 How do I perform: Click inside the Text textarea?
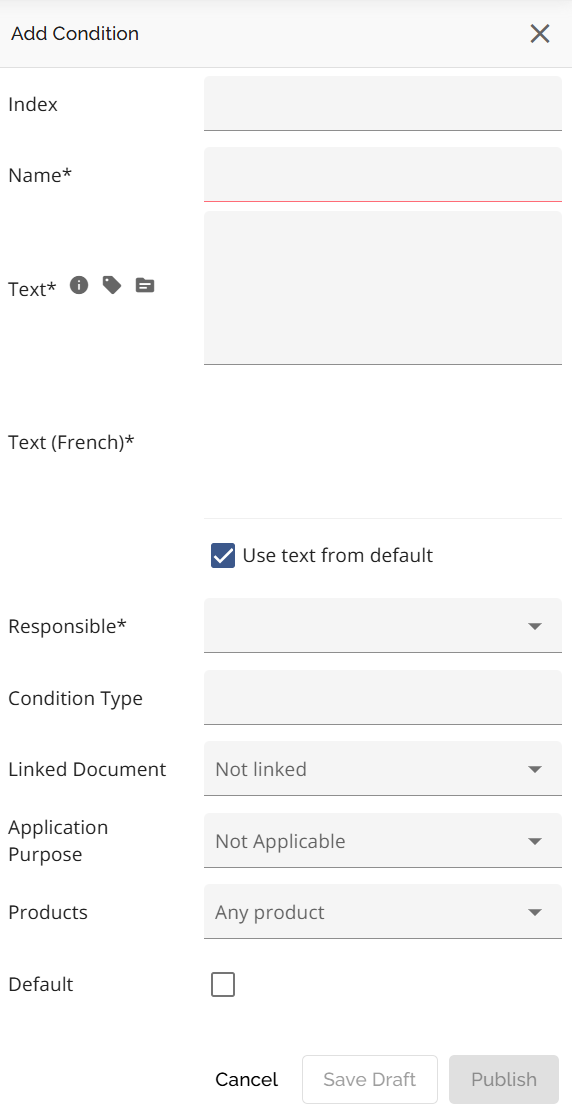[383, 288]
